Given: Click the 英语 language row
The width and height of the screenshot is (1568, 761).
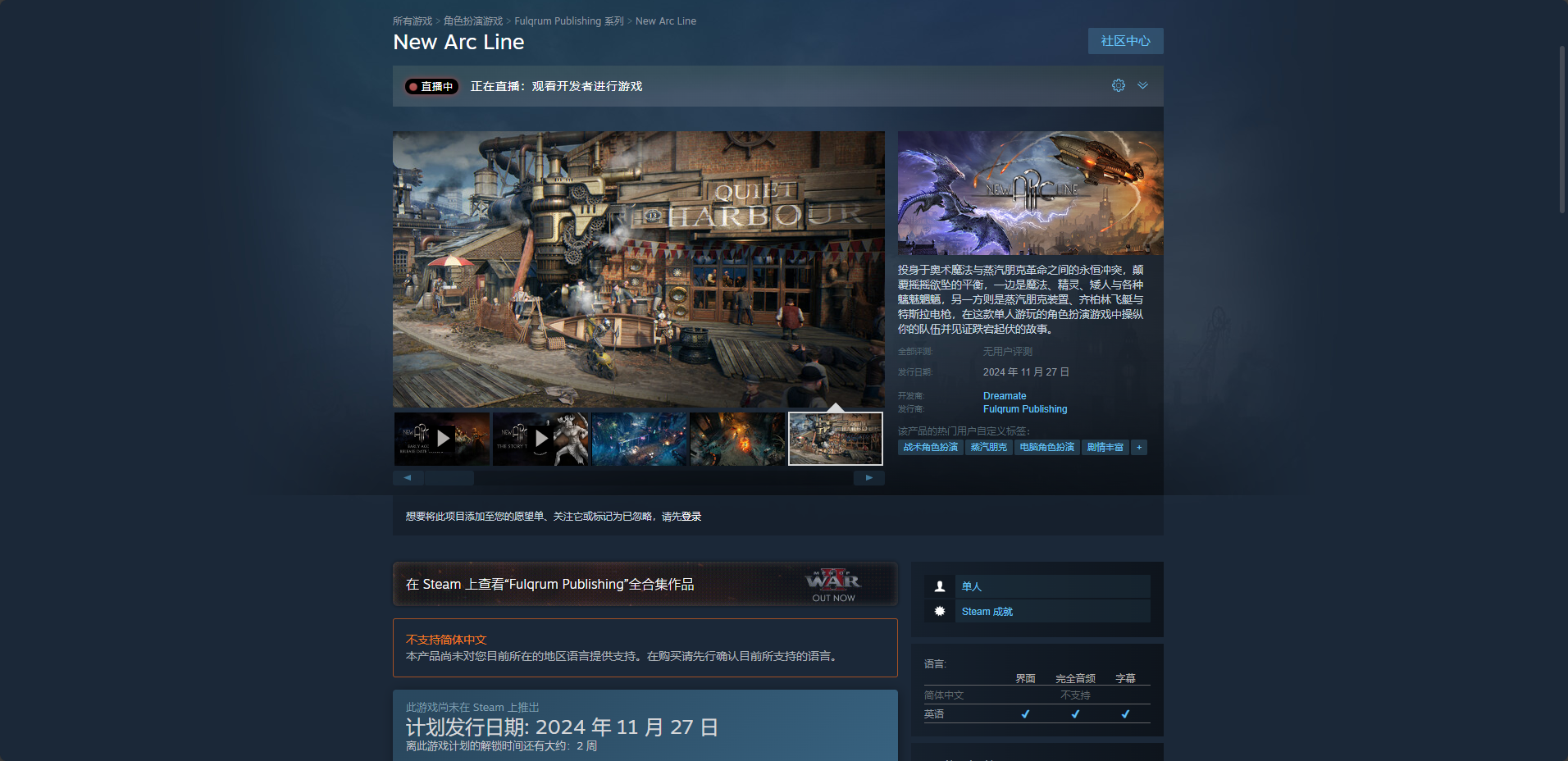Looking at the screenshot, I should [x=1037, y=714].
